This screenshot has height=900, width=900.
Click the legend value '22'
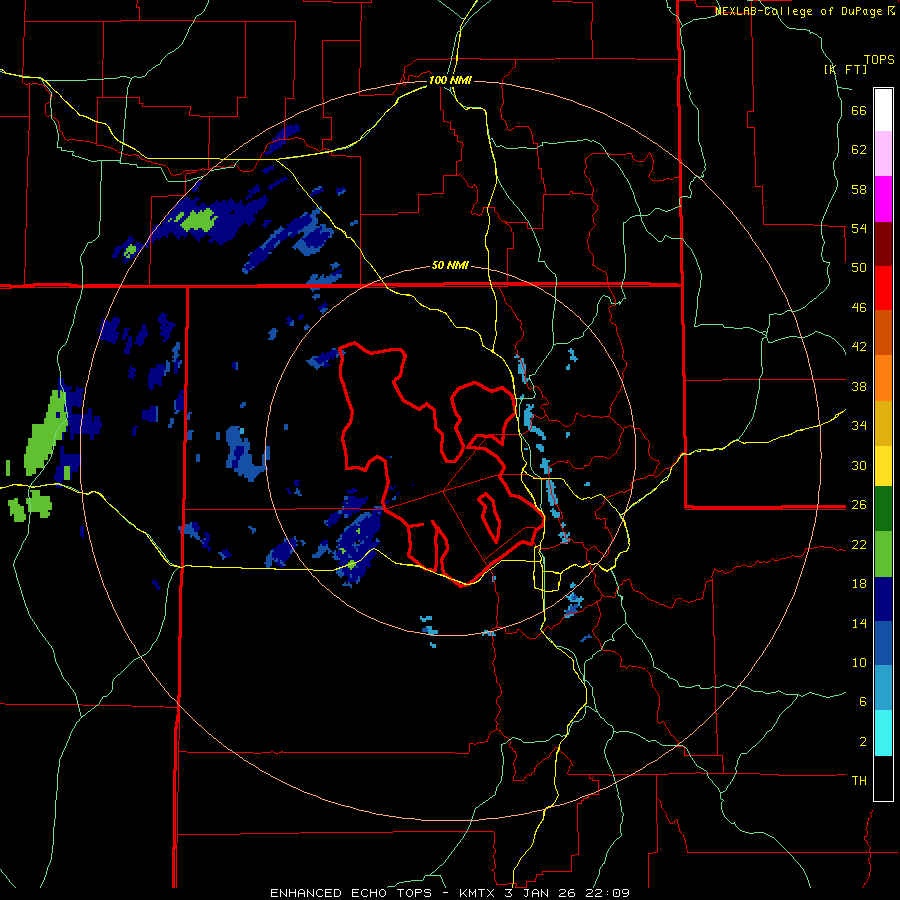tap(859, 544)
